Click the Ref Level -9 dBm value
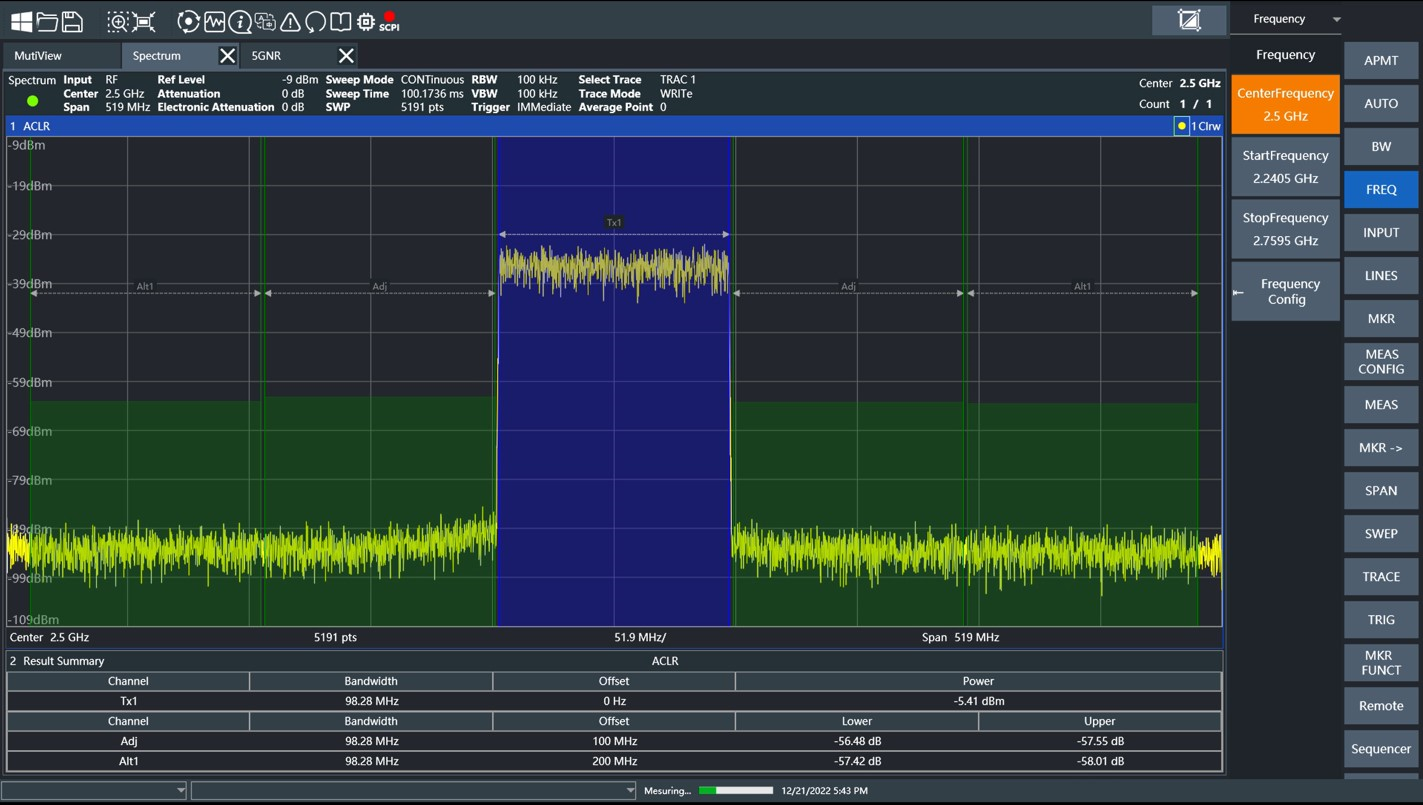The height and width of the screenshot is (805, 1423). [x=300, y=80]
